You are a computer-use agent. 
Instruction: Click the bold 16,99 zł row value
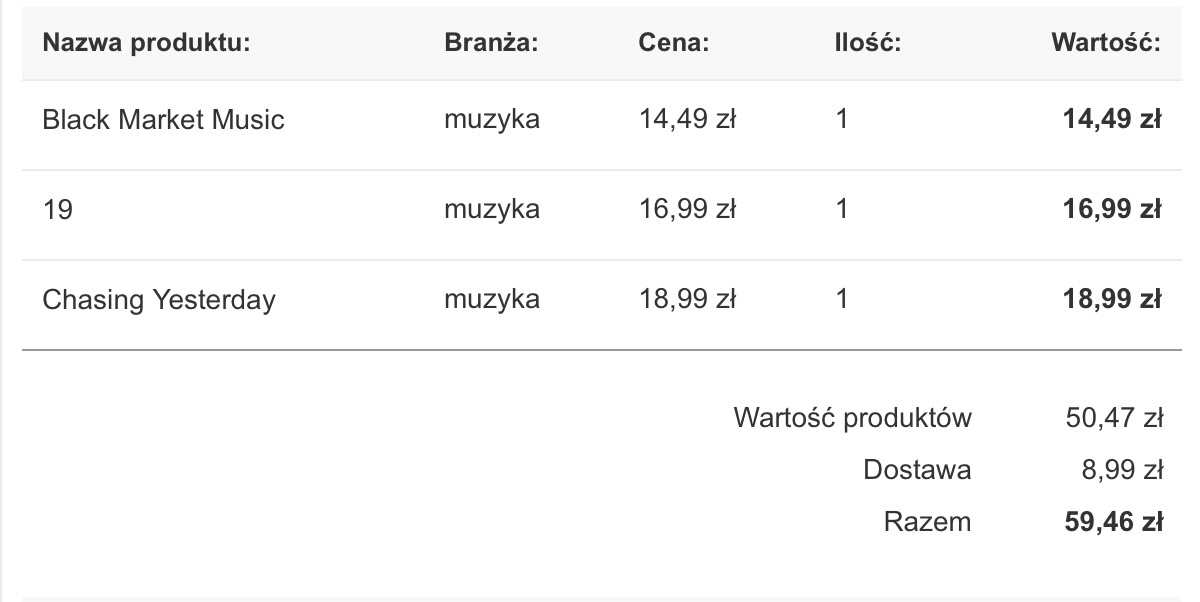(1110, 210)
